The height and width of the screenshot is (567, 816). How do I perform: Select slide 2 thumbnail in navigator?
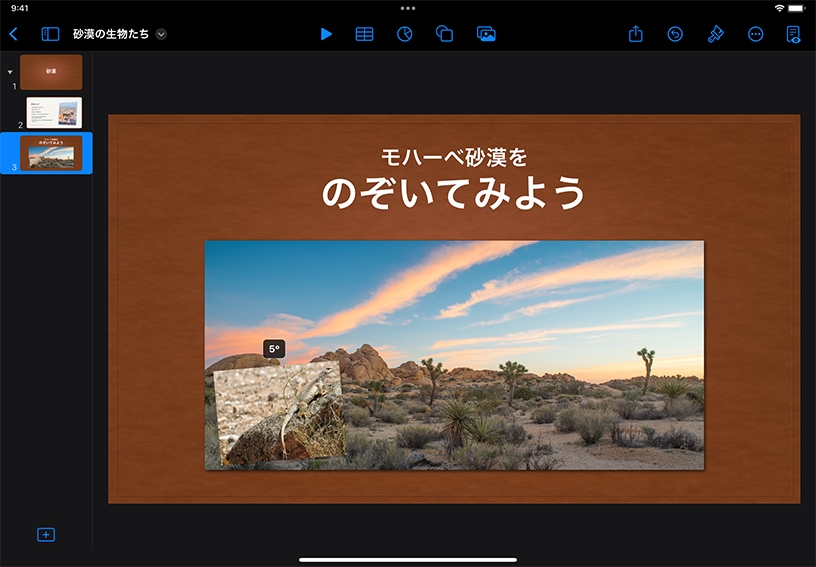click(x=54, y=112)
